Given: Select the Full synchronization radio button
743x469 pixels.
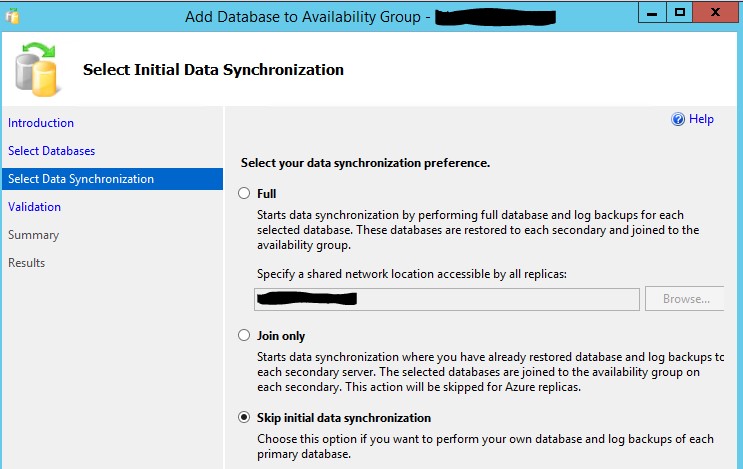Looking at the screenshot, I should (244, 194).
